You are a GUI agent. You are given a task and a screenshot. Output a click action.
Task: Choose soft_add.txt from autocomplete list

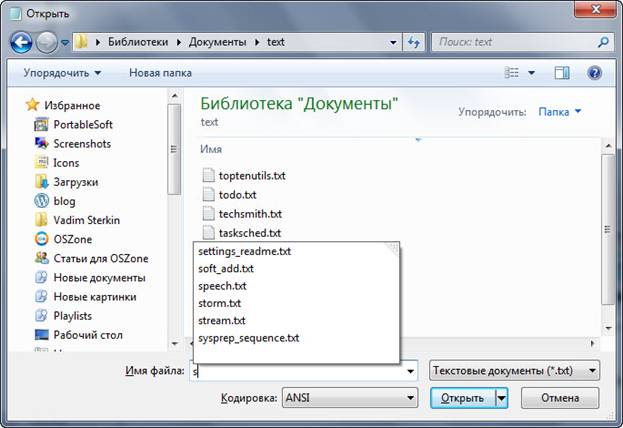coord(296,269)
